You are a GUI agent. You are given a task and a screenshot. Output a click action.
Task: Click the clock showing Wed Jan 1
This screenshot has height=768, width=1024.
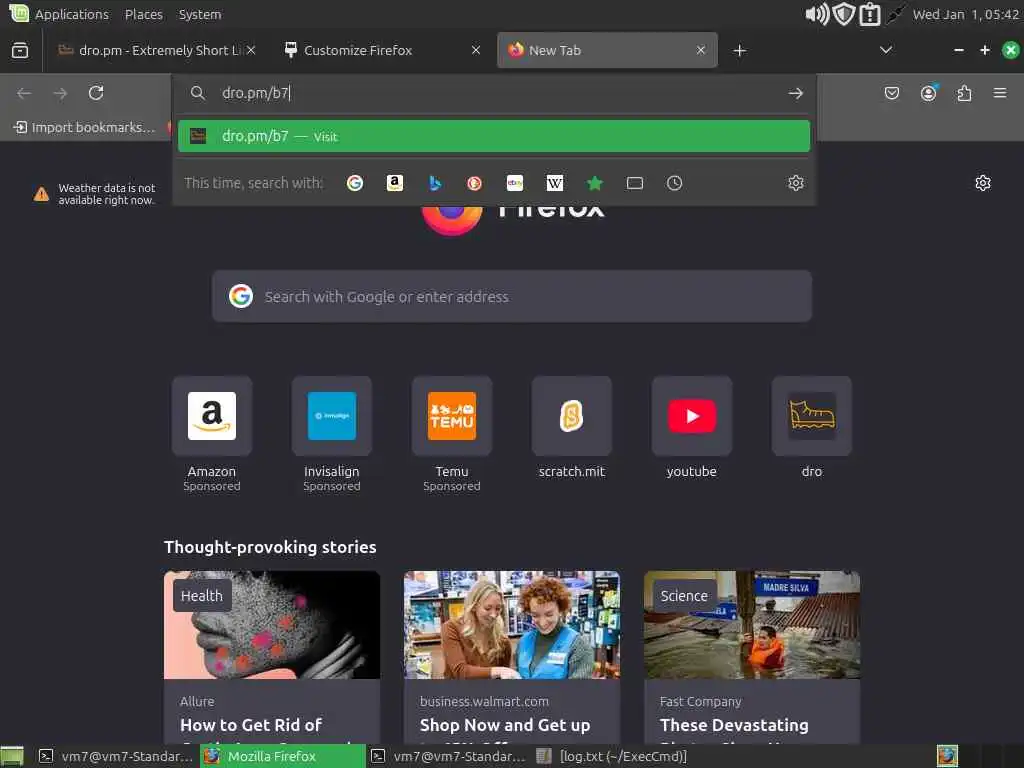tap(966, 14)
